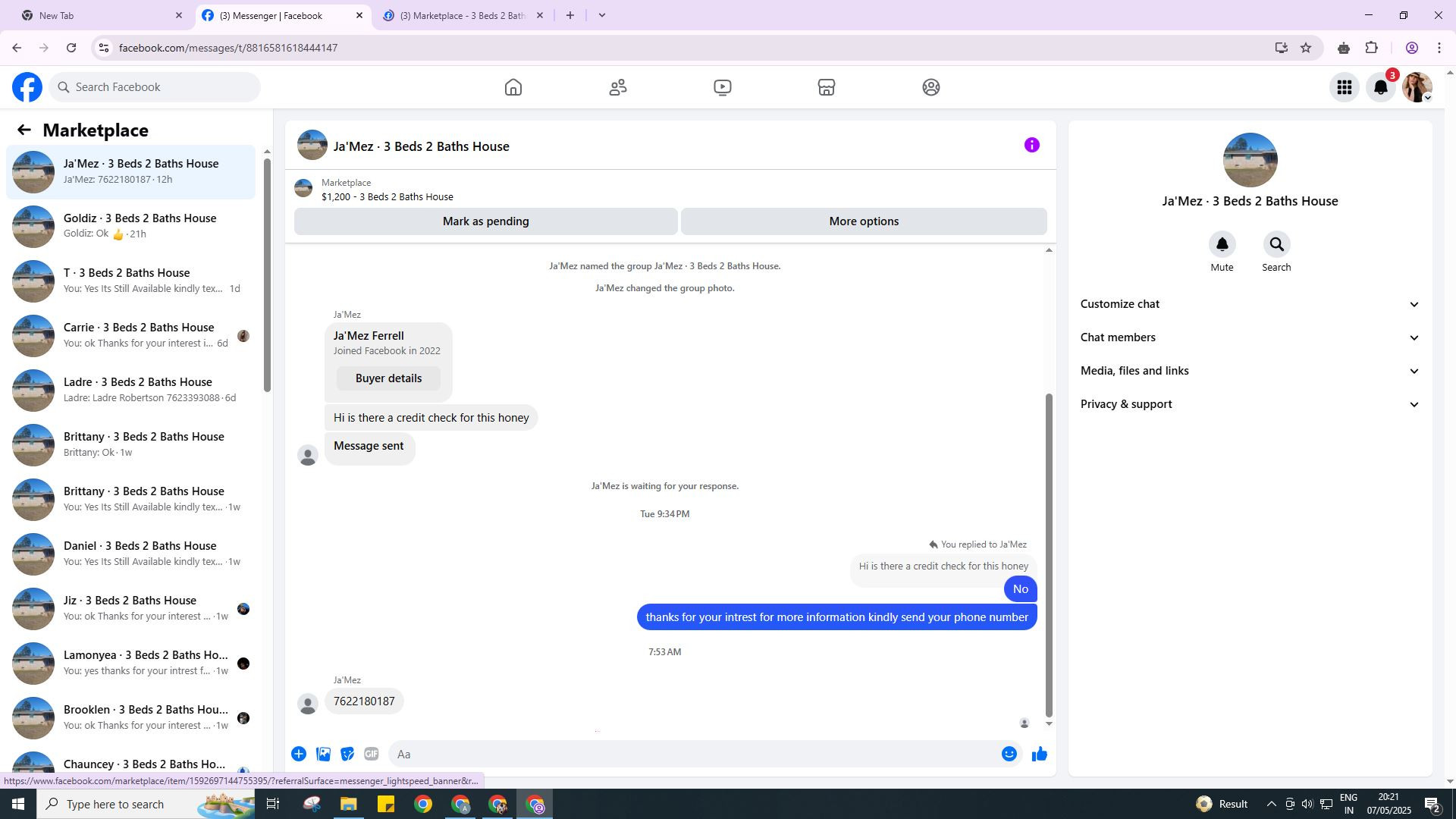Expand the Customize chat section

pyautogui.click(x=1249, y=304)
